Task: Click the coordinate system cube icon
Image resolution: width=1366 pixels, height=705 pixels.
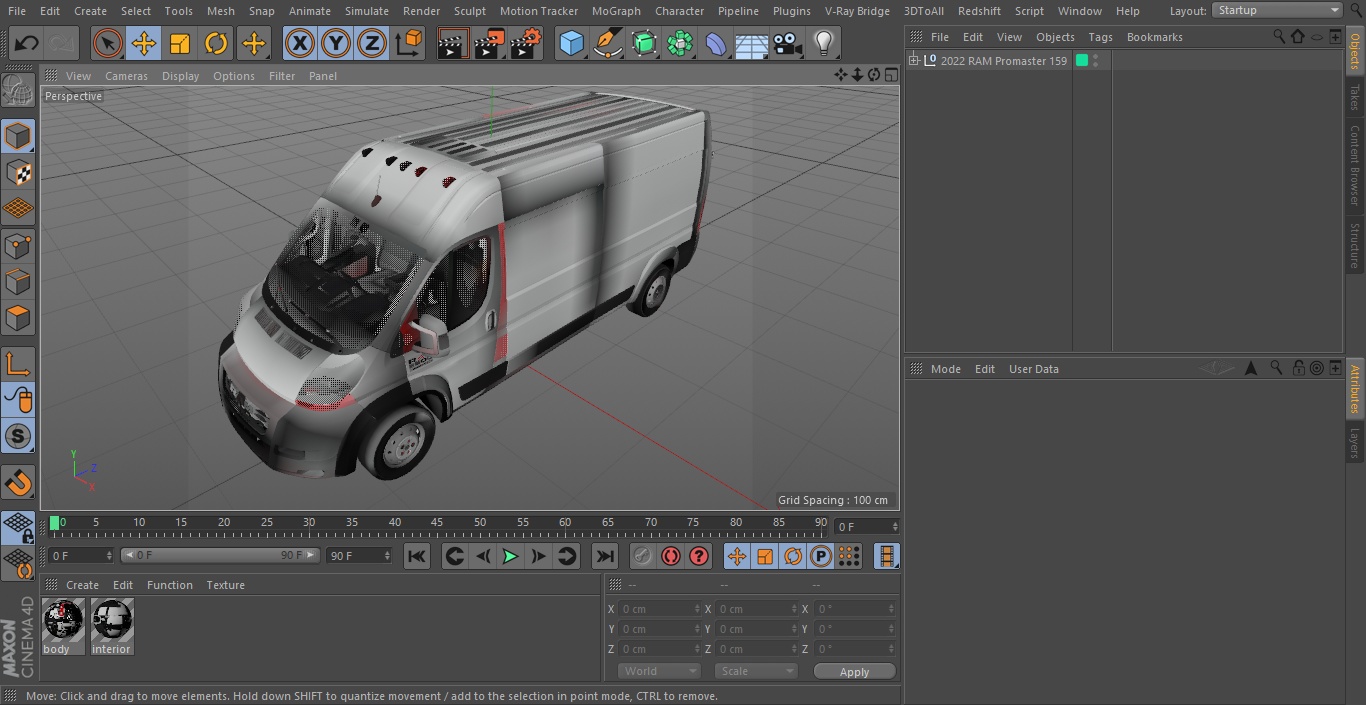Action: point(409,44)
